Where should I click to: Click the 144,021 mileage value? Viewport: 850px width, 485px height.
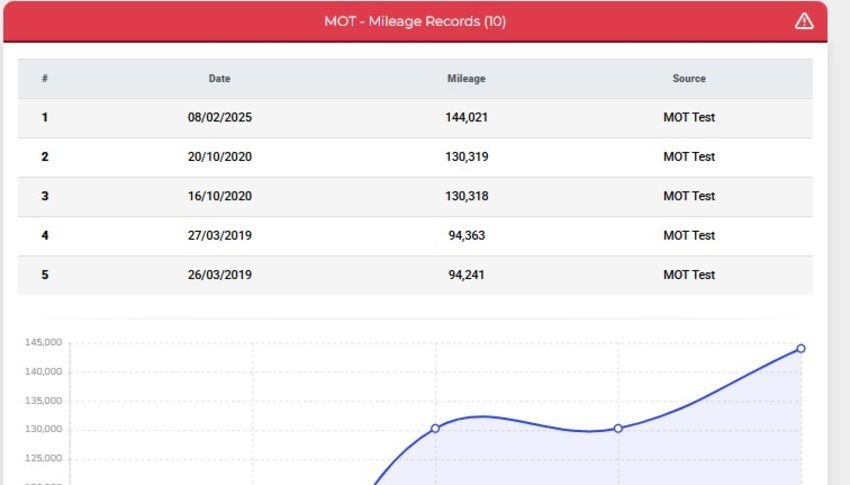466,118
